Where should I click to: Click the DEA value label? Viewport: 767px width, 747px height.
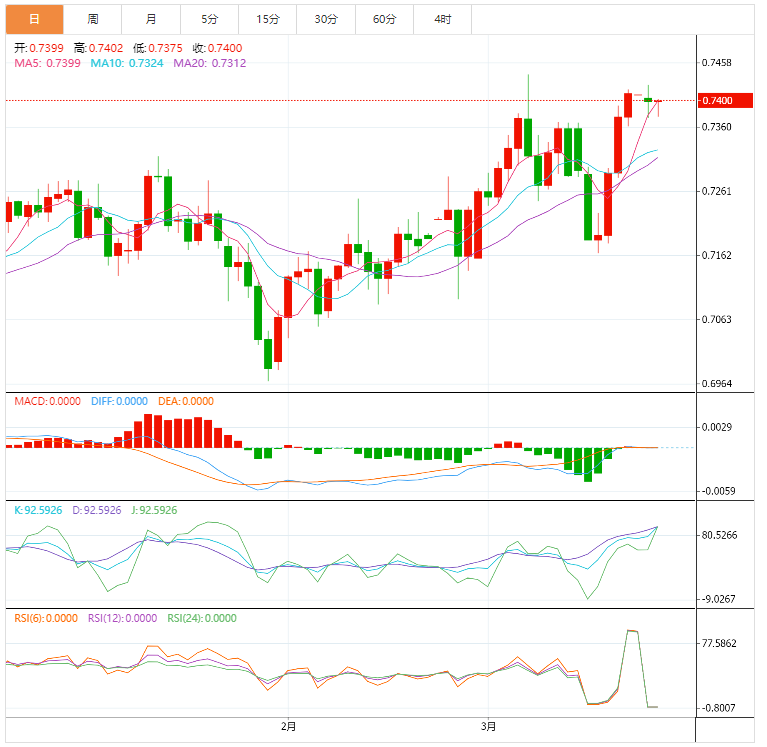tap(185, 401)
